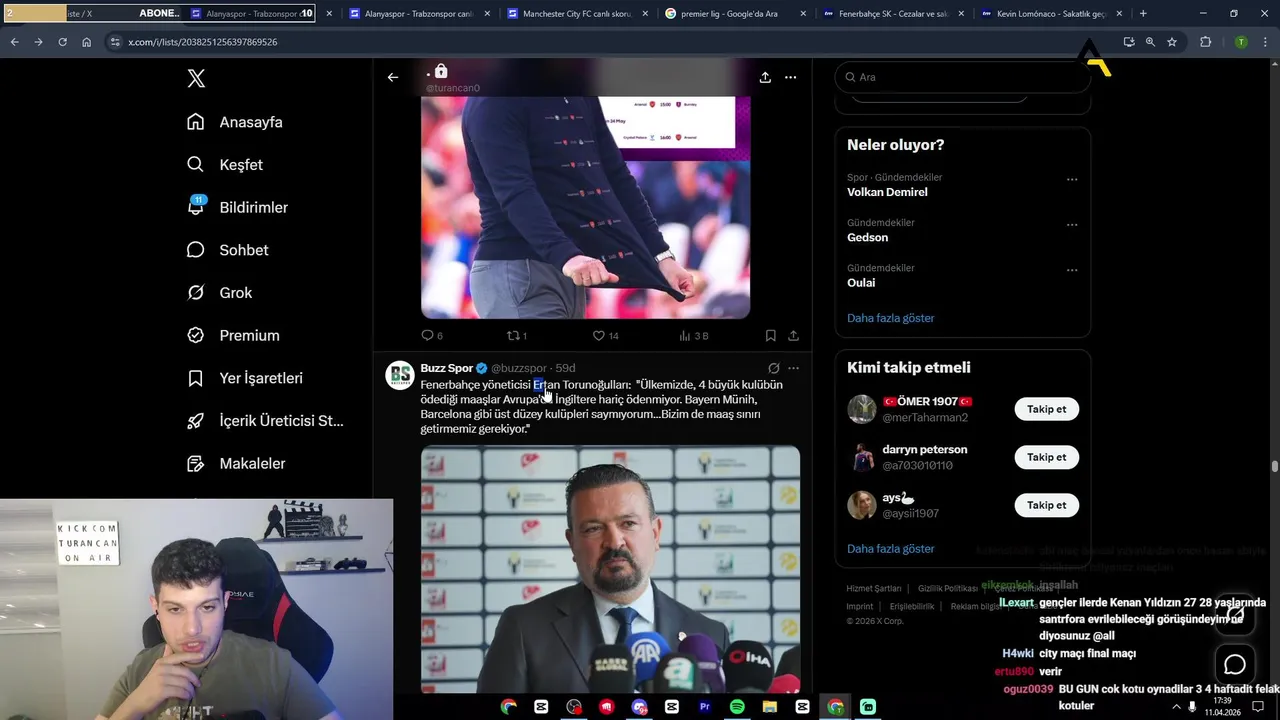This screenshot has width=1280, height=720.
Task: Open Sohbet in the sidebar
Action: (x=228, y=250)
